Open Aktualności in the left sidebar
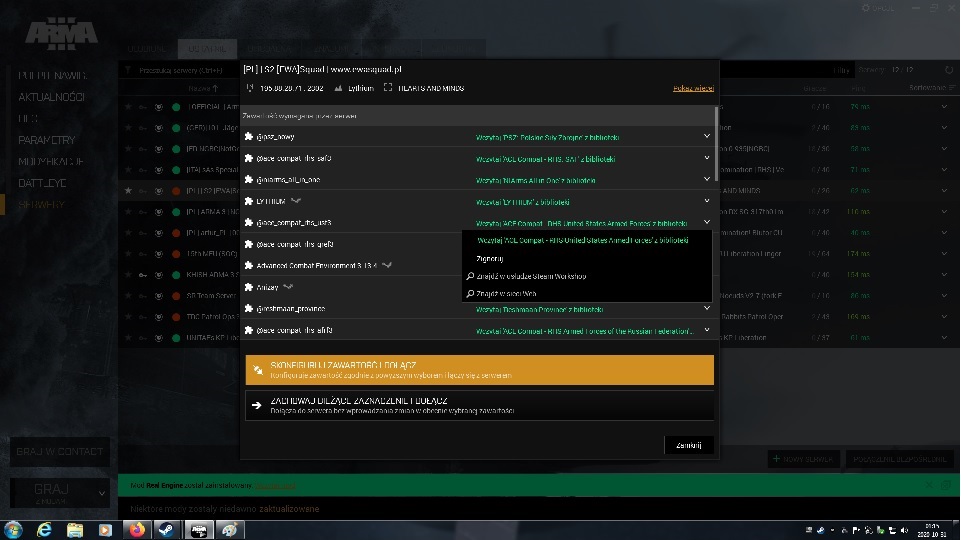 [51, 97]
